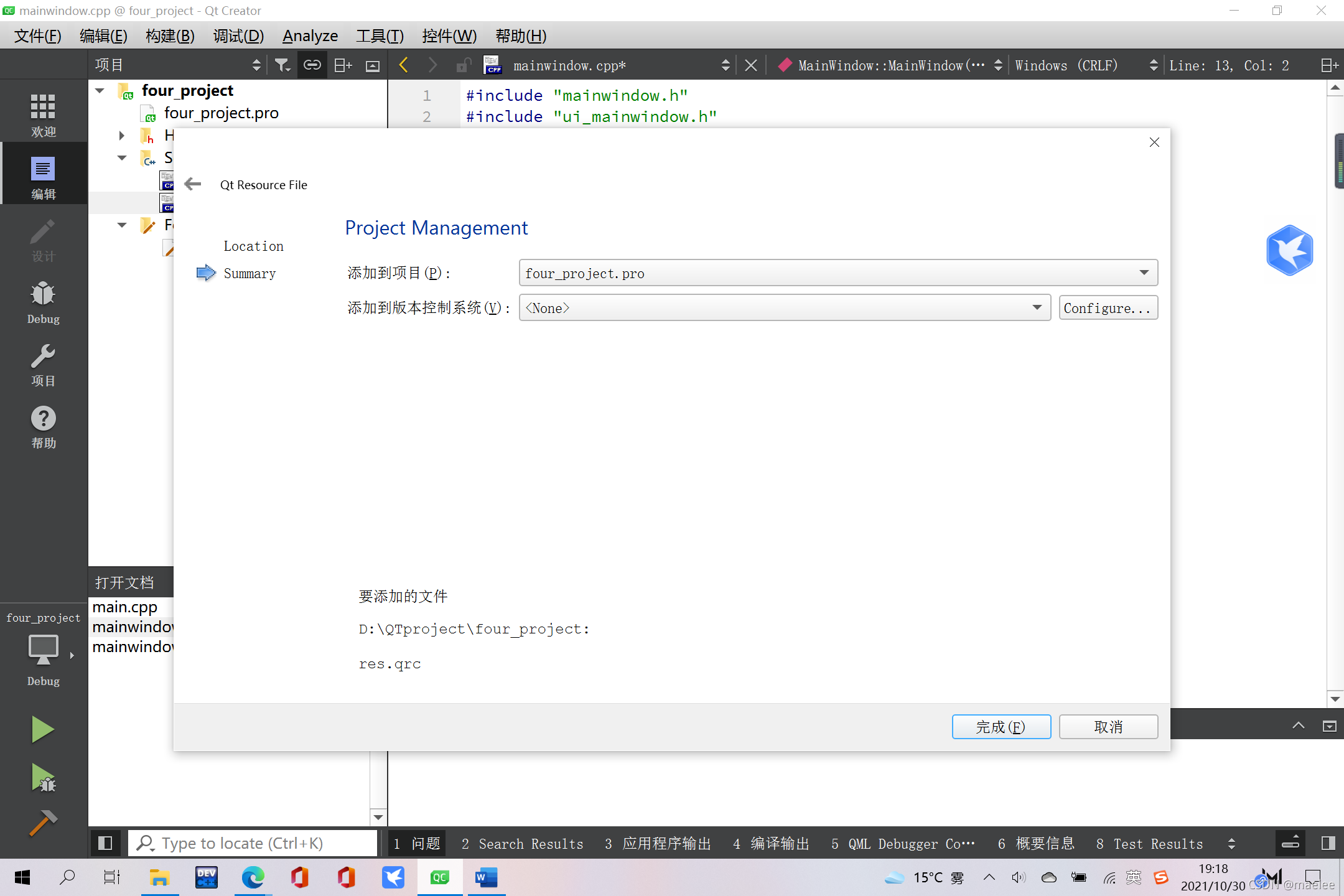Open Search Results output tab
Screen dimensions: 1344x896
pos(523,844)
